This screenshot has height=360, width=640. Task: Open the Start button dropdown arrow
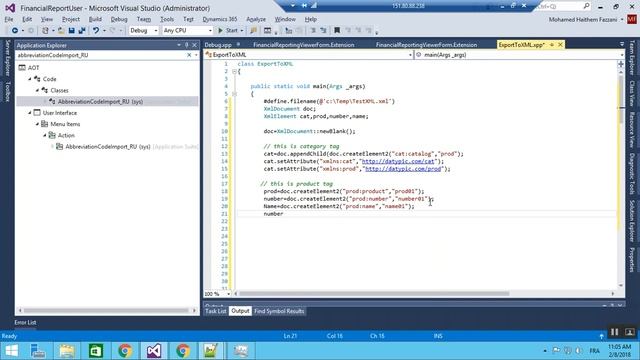tap(242, 31)
